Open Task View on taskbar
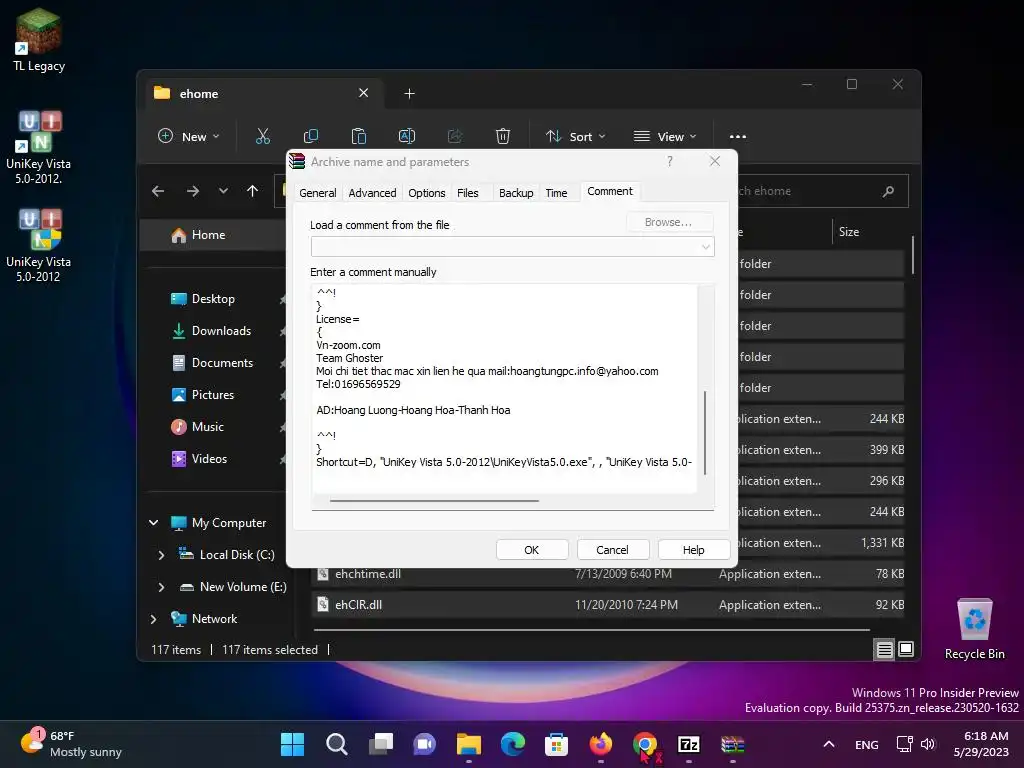The image size is (1024, 768). [381, 744]
